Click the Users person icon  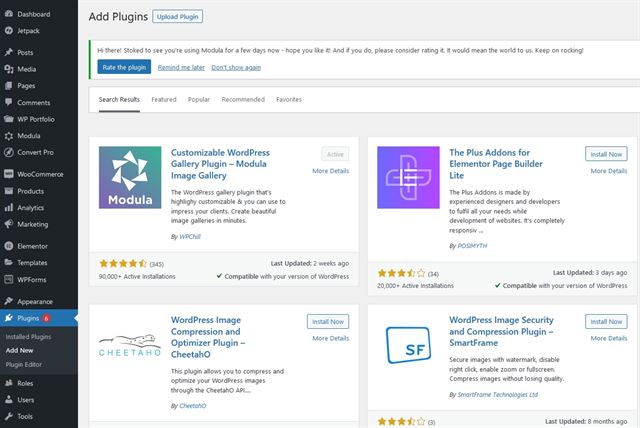(9, 400)
